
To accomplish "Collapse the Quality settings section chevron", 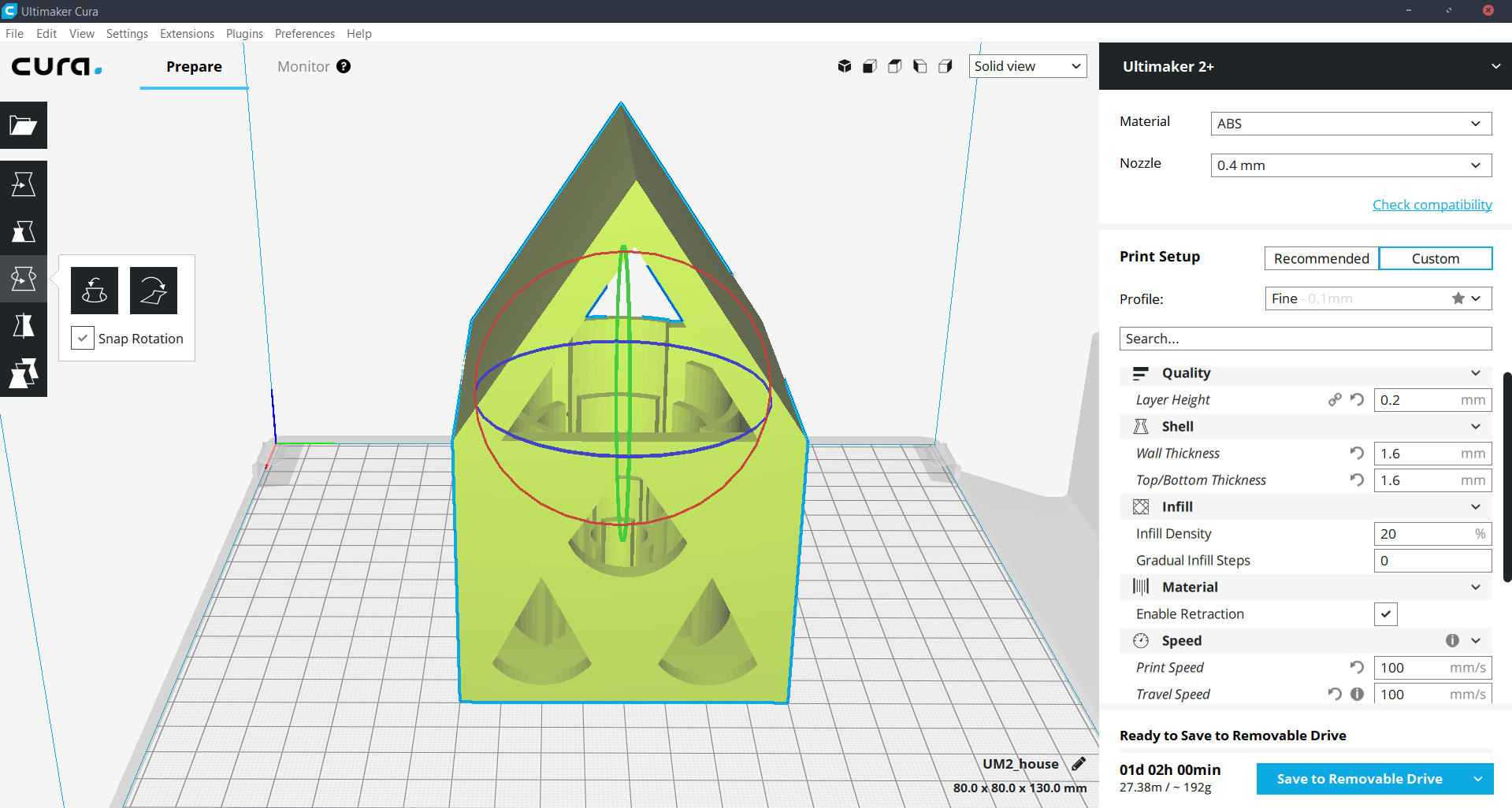I will [x=1476, y=373].
